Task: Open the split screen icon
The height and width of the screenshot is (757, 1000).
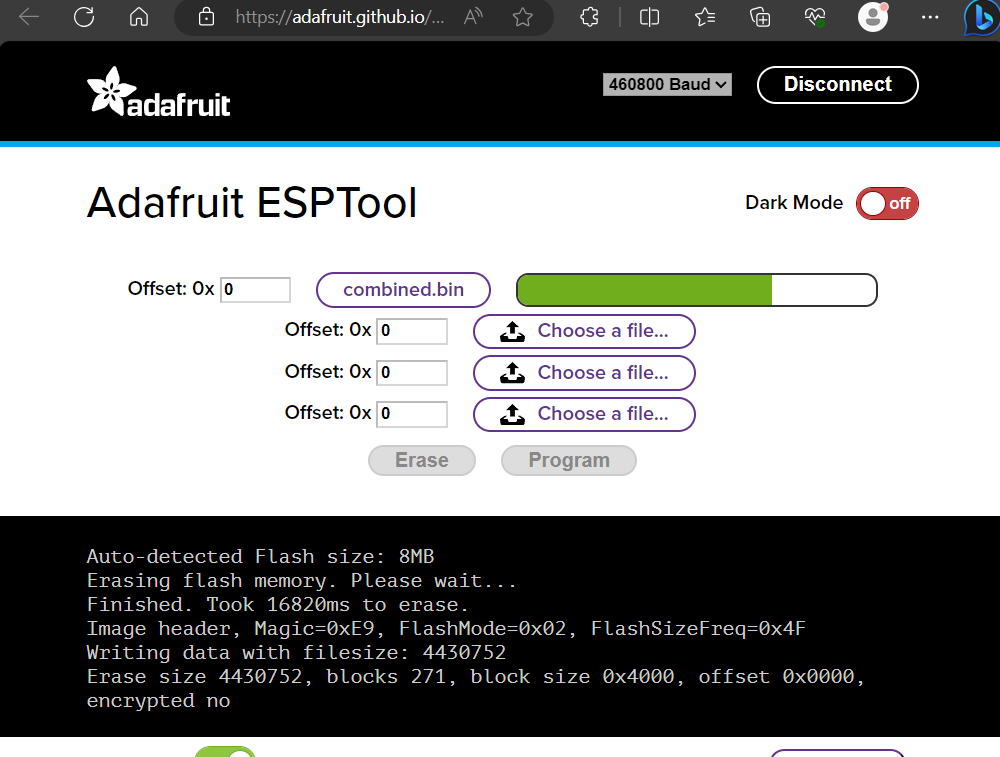Action: [649, 17]
